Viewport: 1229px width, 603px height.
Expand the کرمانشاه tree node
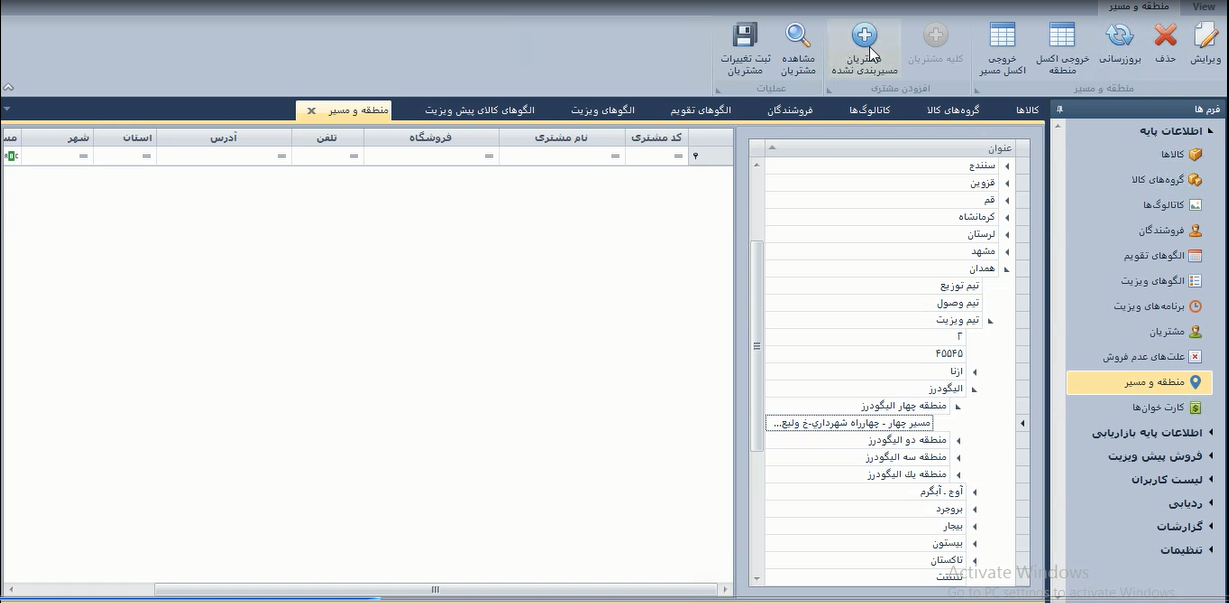1007,217
